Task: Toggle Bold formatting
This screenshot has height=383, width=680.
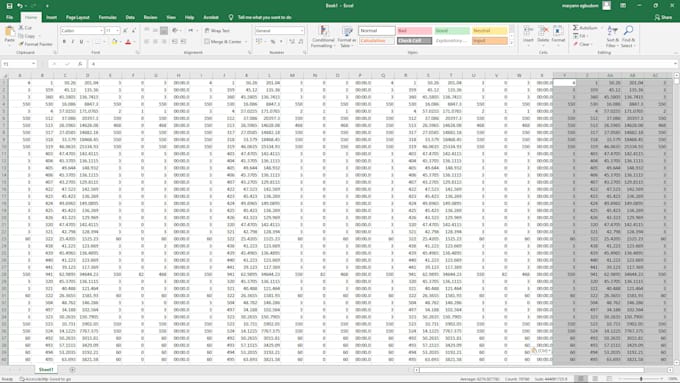Action: (x=64, y=42)
